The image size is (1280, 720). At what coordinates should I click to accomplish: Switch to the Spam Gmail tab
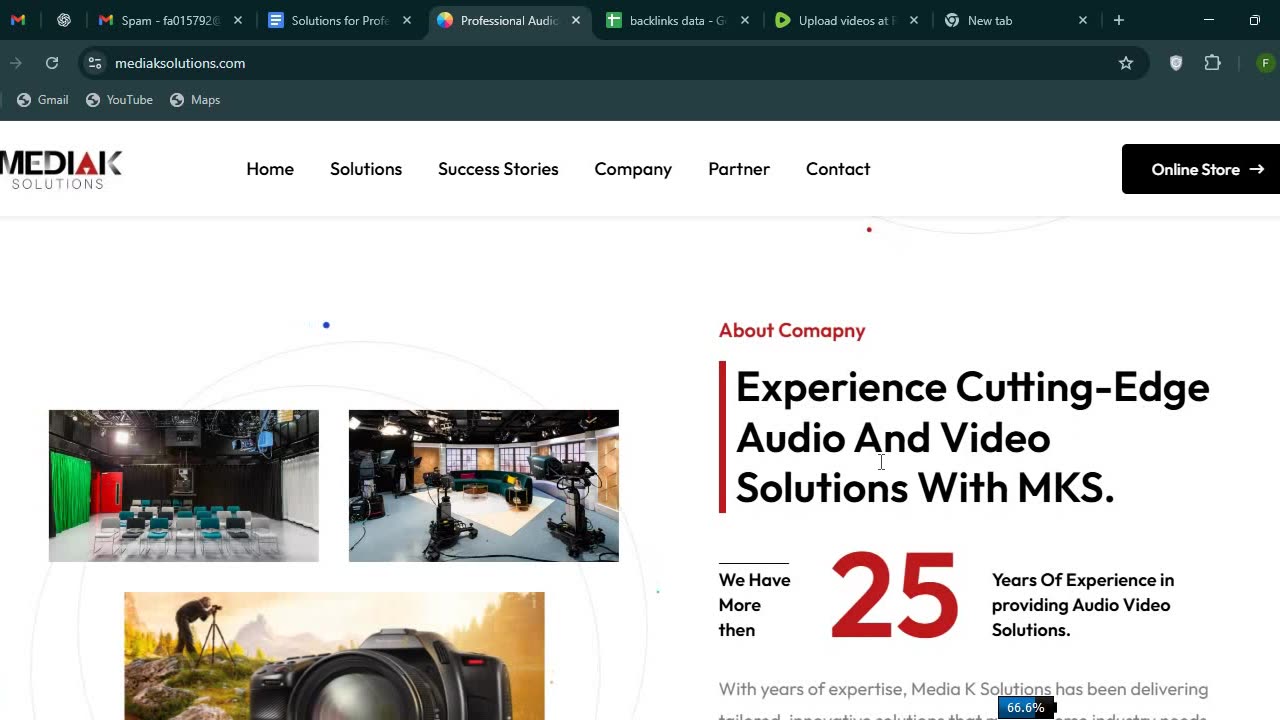170,20
